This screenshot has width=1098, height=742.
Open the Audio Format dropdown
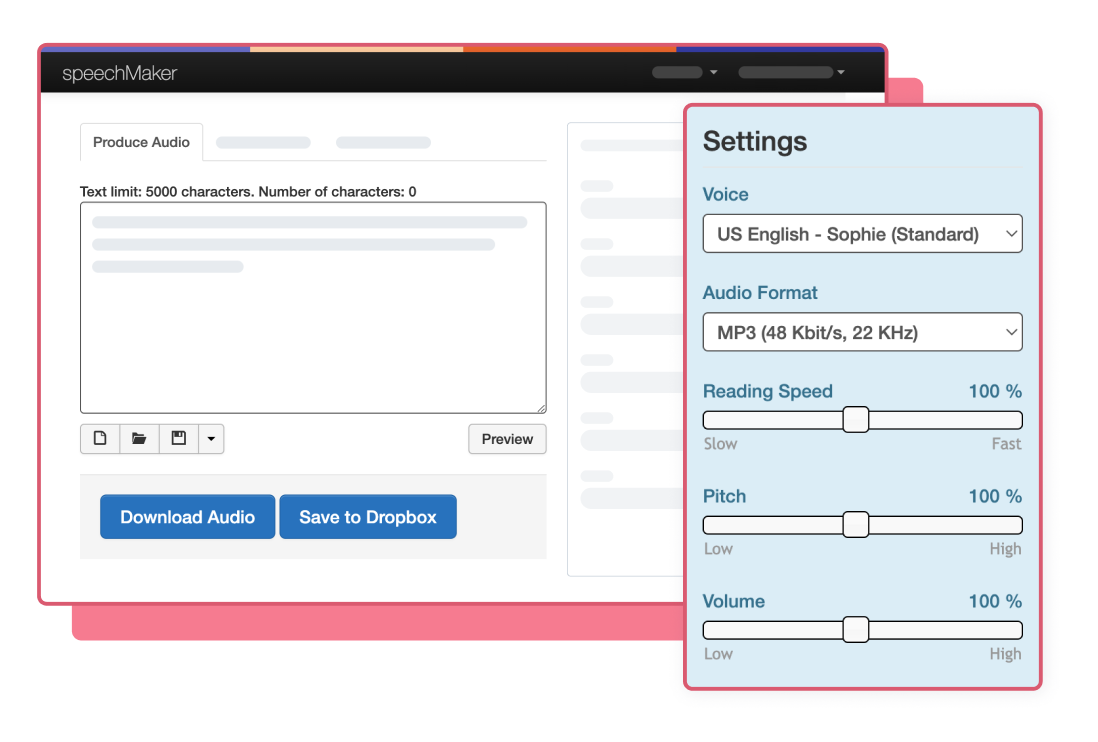(862, 332)
